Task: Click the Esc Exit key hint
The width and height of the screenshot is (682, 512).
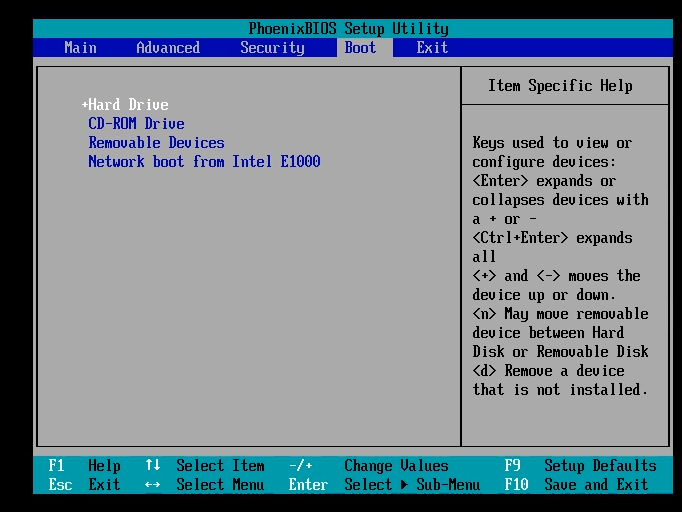Action: click(x=84, y=485)
